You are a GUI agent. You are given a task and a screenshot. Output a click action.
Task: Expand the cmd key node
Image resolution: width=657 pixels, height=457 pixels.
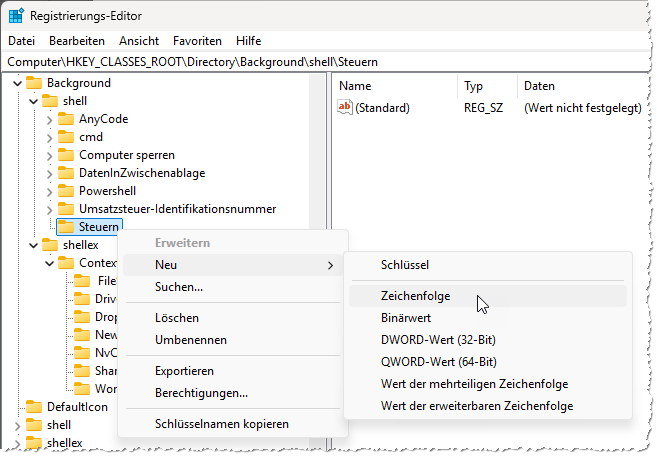[51, 137]
